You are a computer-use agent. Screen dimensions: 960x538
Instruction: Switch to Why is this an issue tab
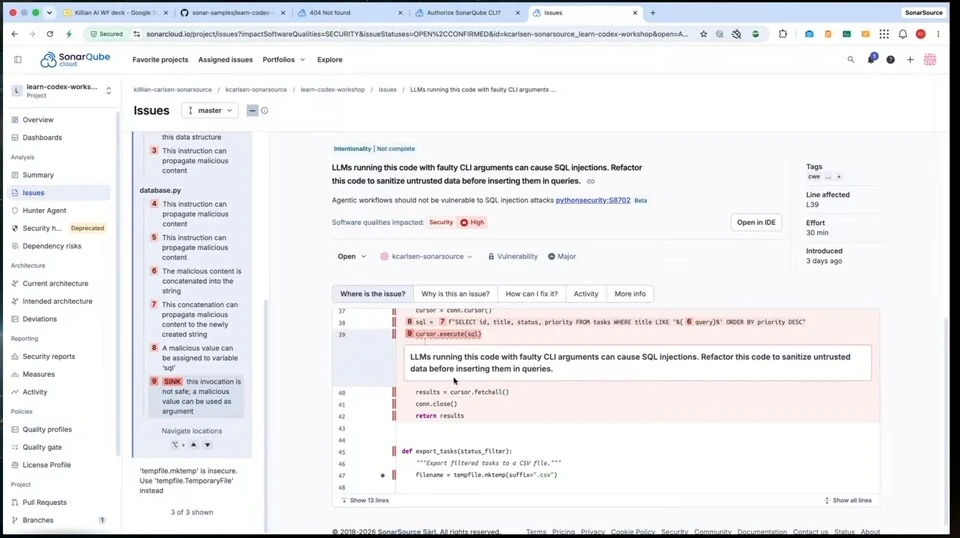point(456,294)
